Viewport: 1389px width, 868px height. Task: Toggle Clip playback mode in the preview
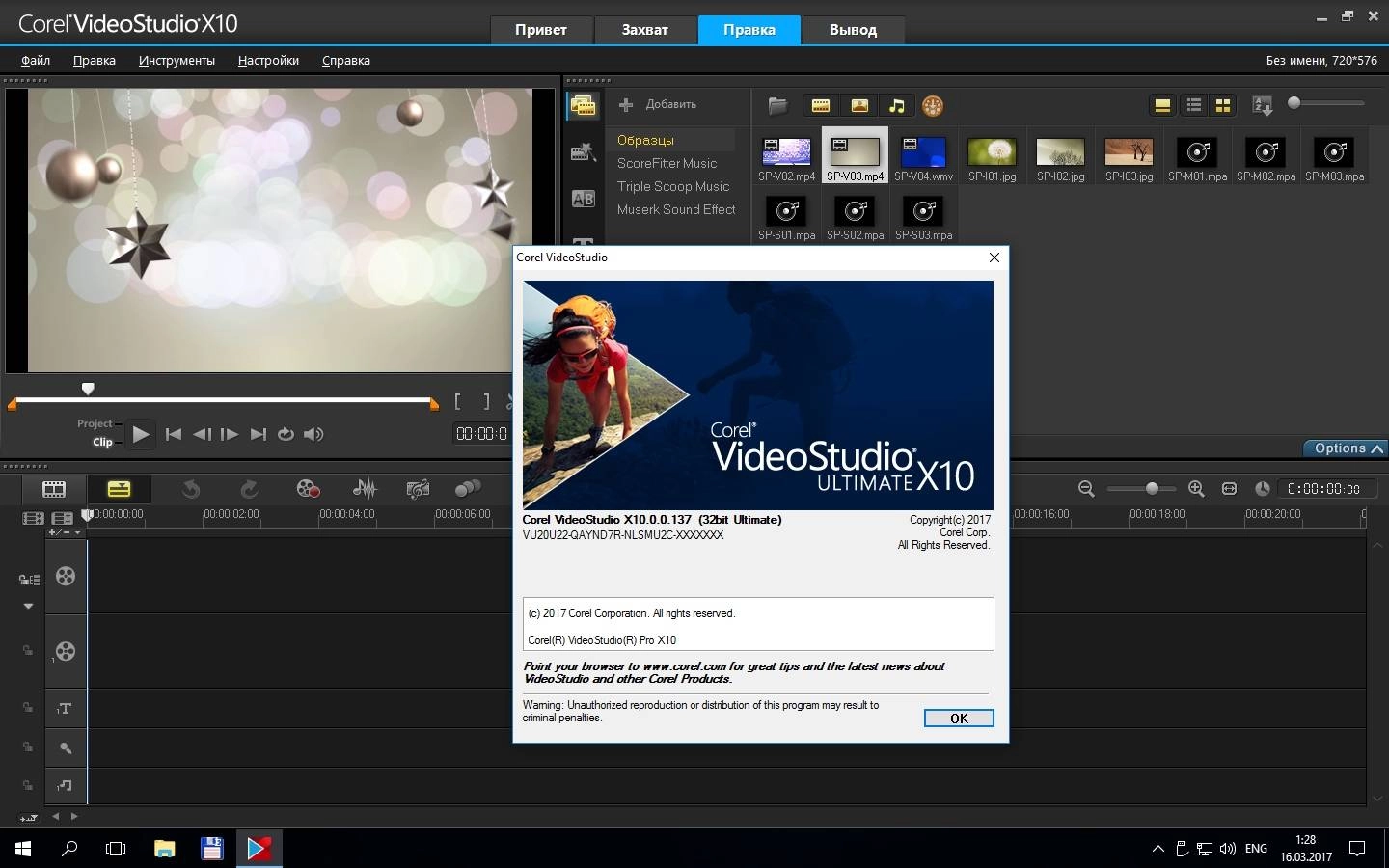click(101, 442)
